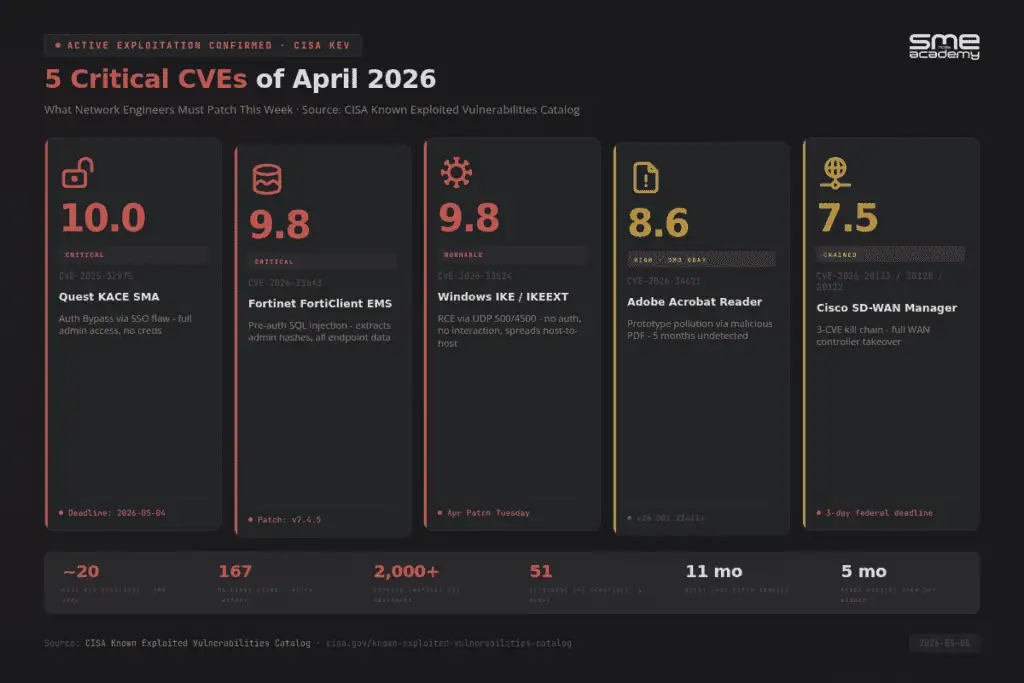This screenshot has height=683, width=1024.
Task: Click the 8.6 severity score
Action: 658,223
